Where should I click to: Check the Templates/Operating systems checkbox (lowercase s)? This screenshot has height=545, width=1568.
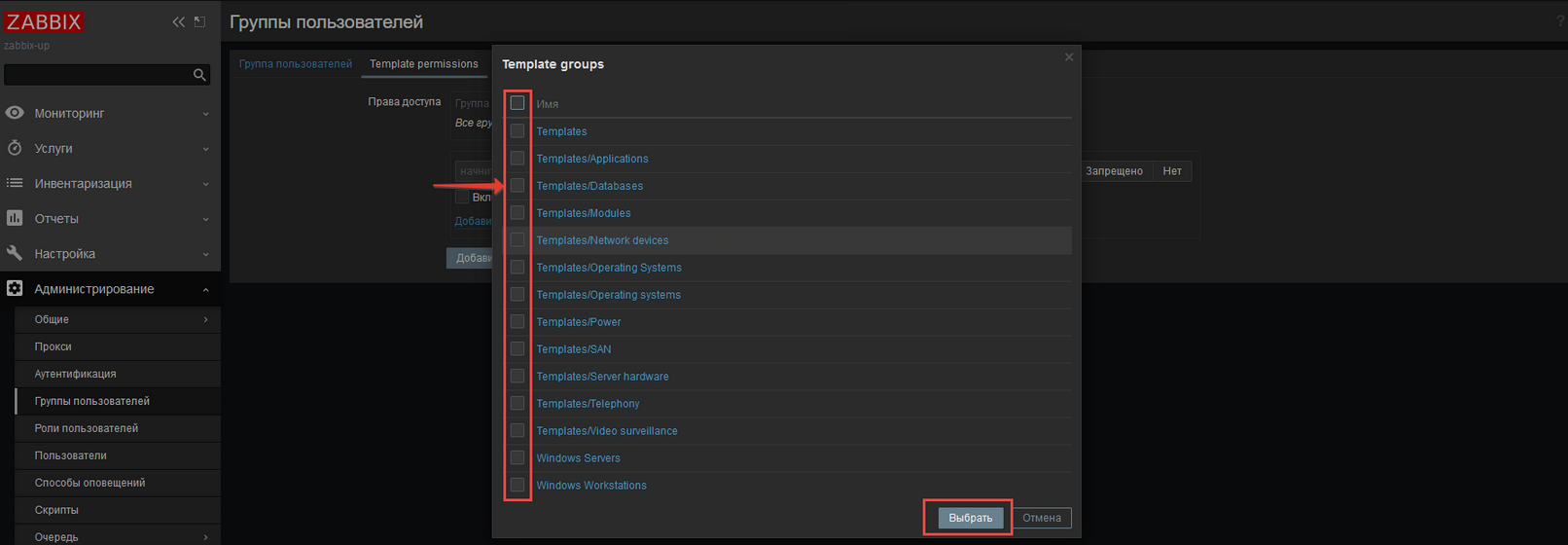[517, 294]
